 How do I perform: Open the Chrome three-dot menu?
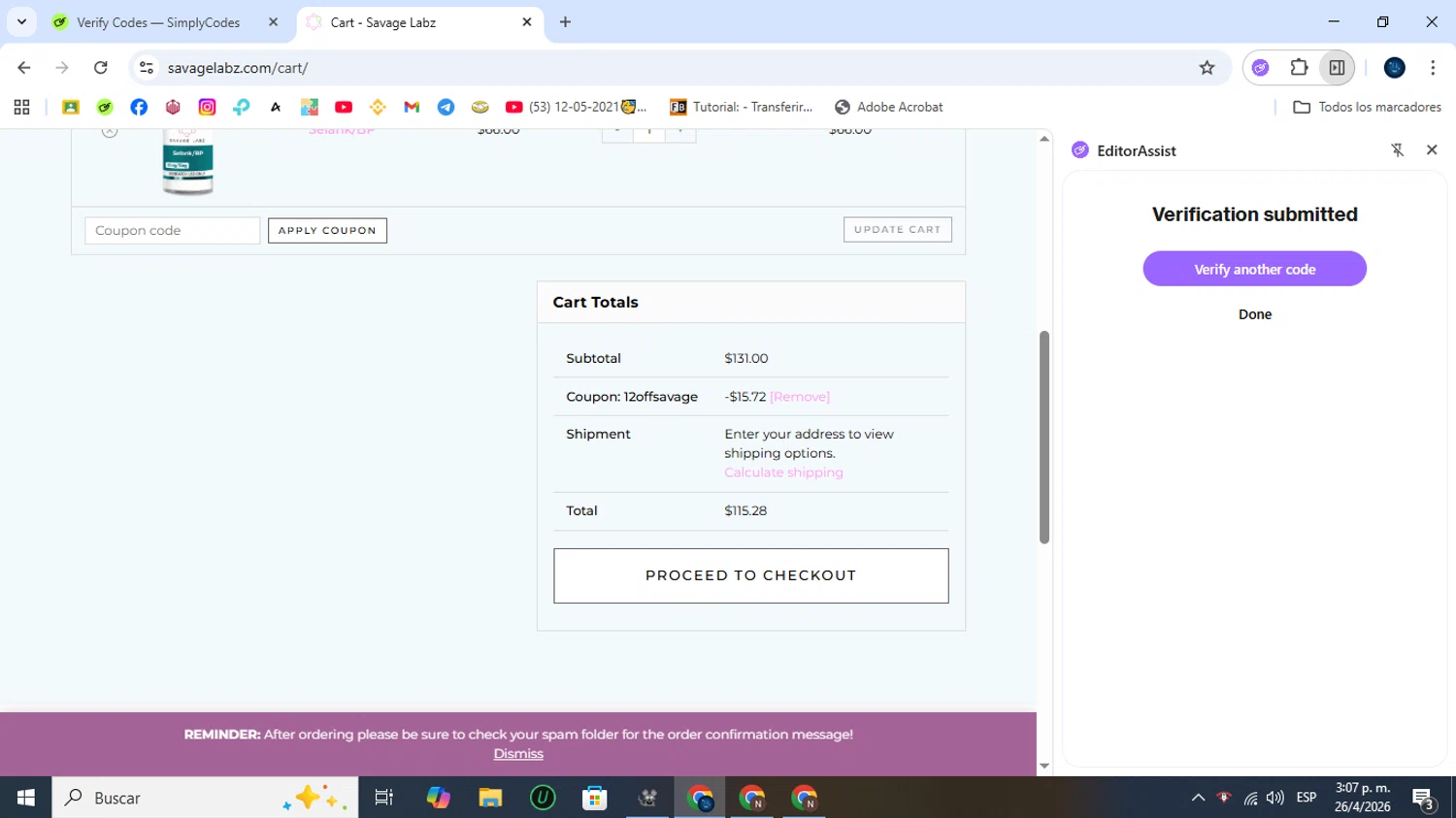tap(1433, 68)
